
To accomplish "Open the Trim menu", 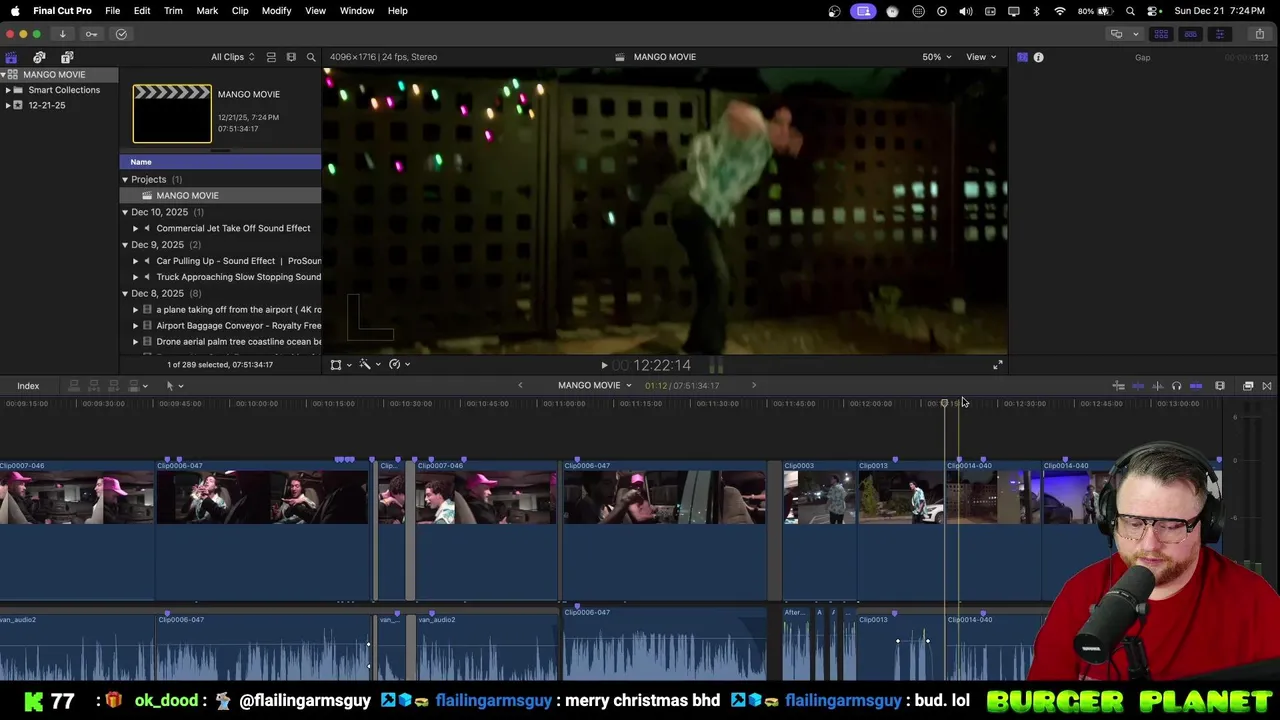I will coord(173,10).
